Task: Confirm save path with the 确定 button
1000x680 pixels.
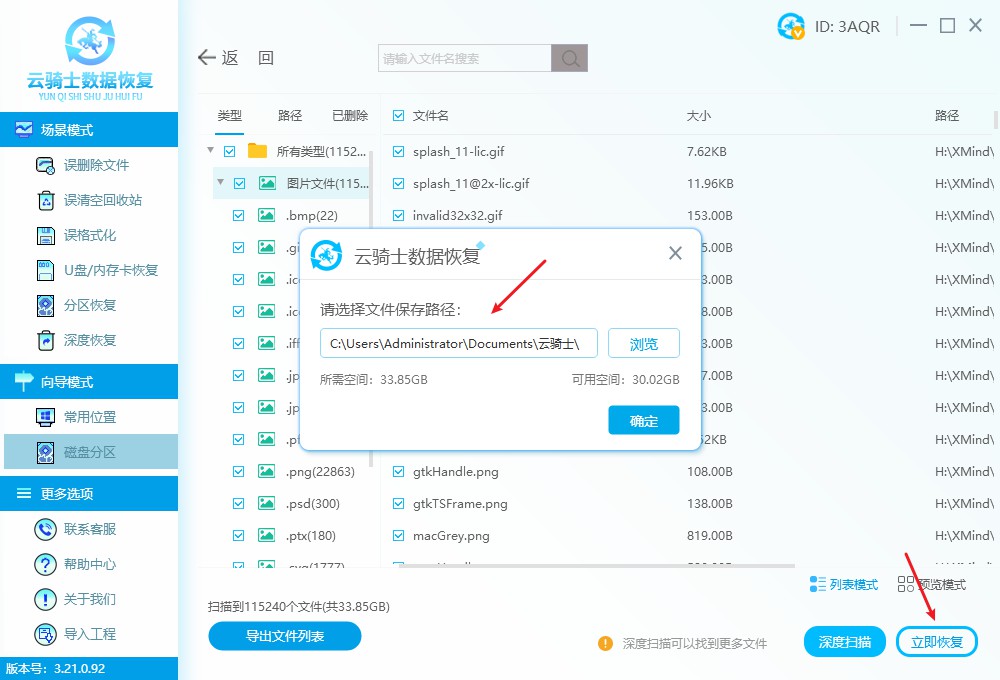Action: [643, 420]
